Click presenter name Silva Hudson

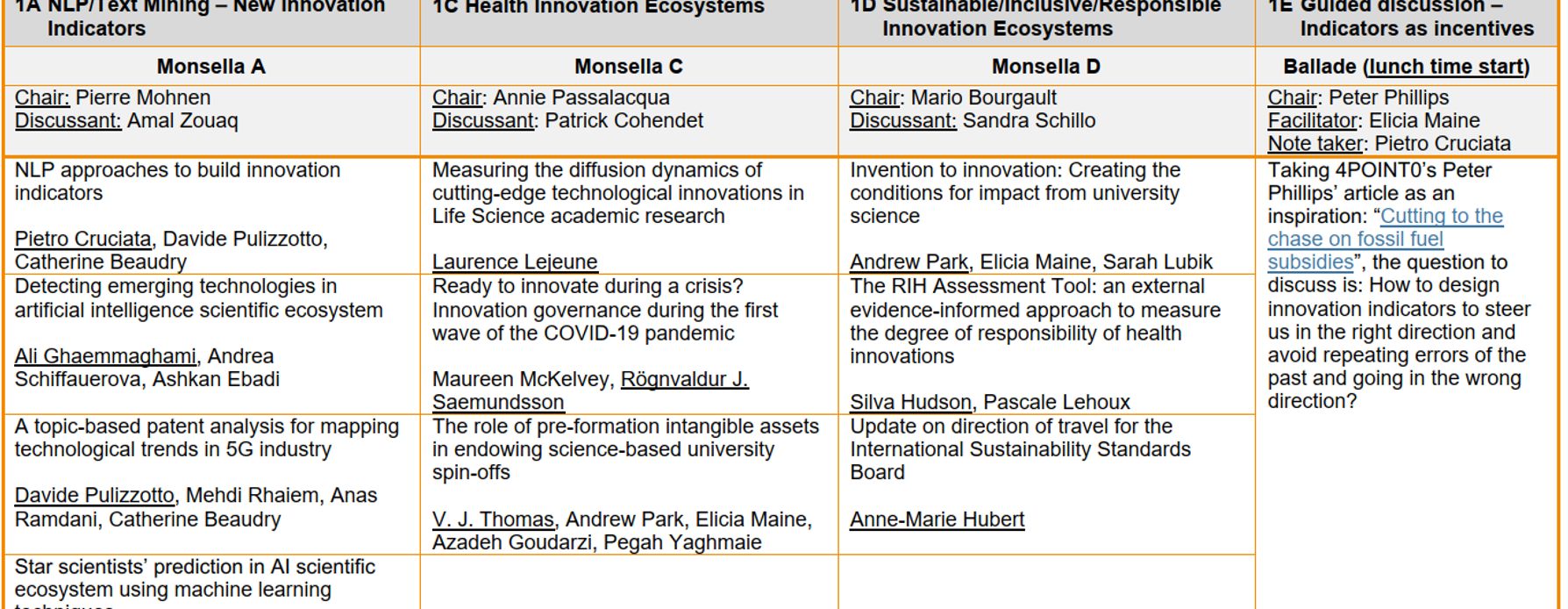click(x=910, y=403)
